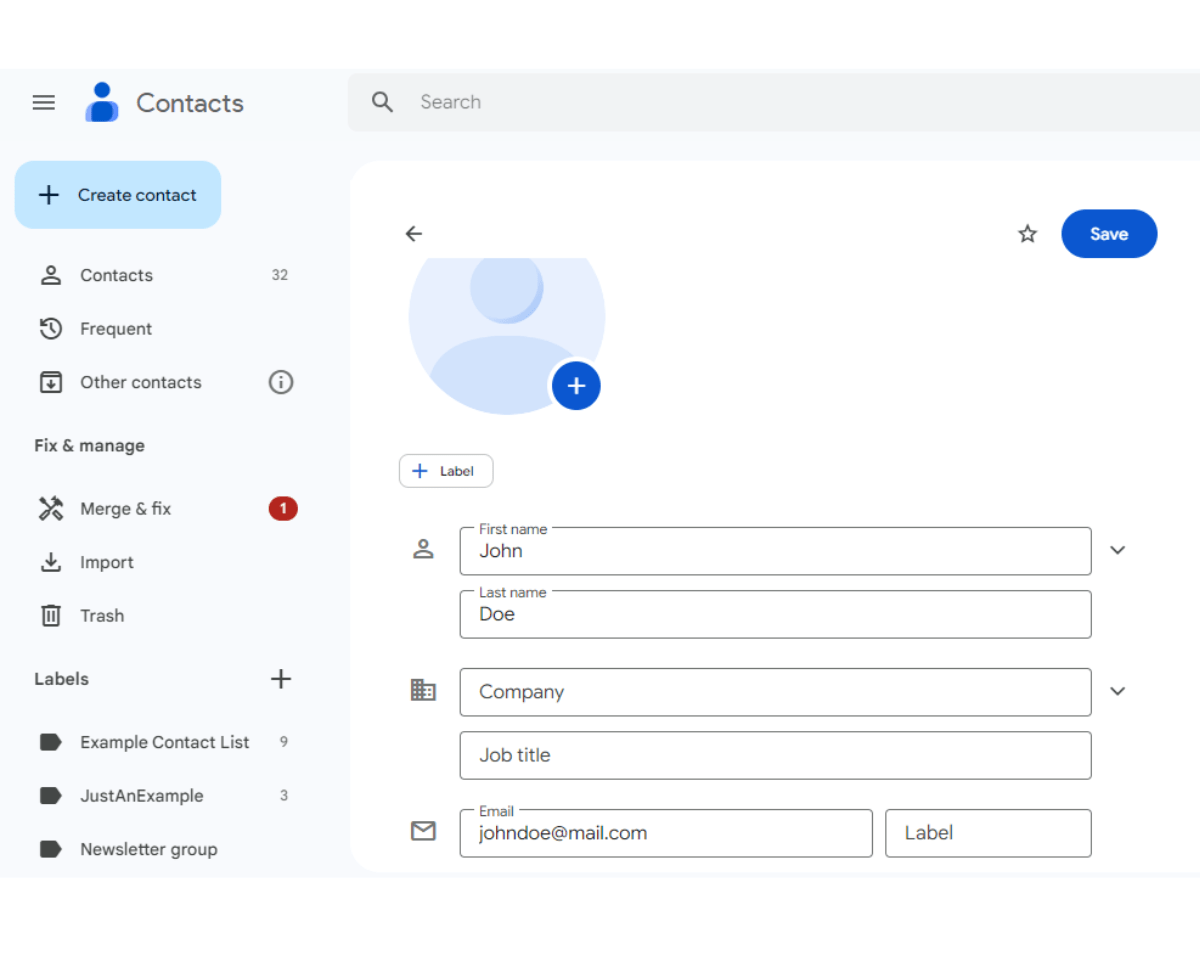The width and height of the screenshot is (1200, 960).
Task: Click the Trash bin icon
Action: [50, 616]
